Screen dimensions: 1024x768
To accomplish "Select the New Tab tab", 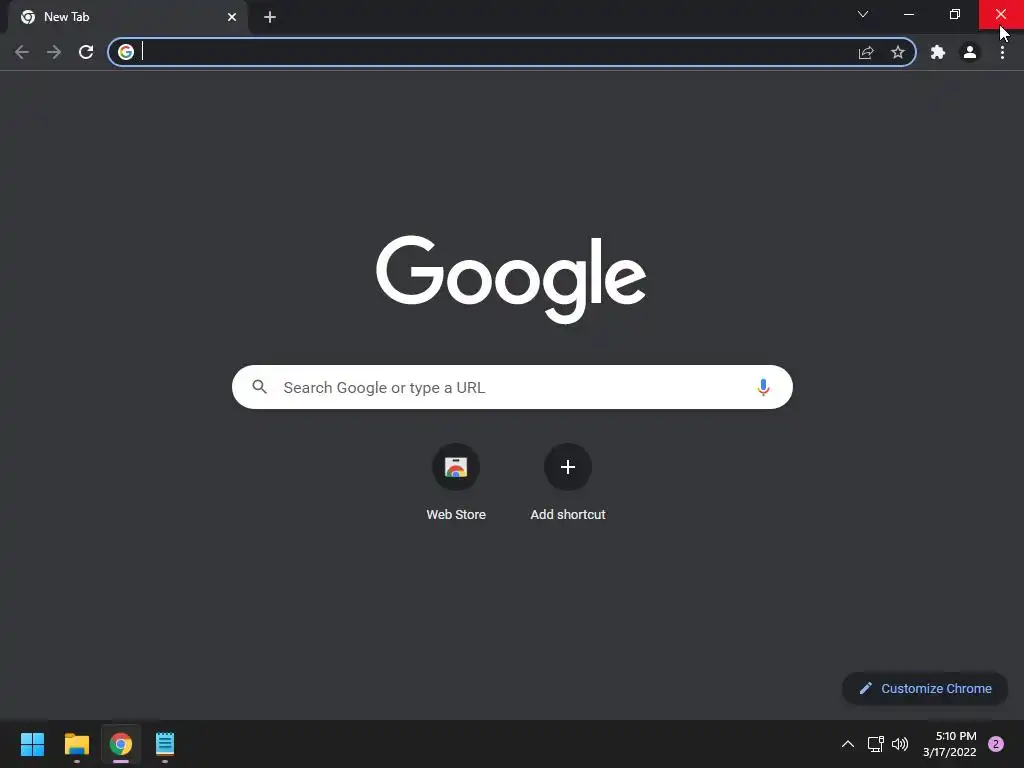I will pos(127,17).
